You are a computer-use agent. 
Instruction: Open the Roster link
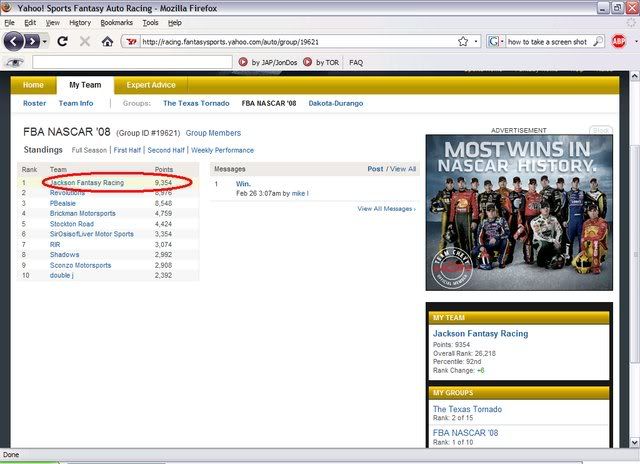click(35, 103)
